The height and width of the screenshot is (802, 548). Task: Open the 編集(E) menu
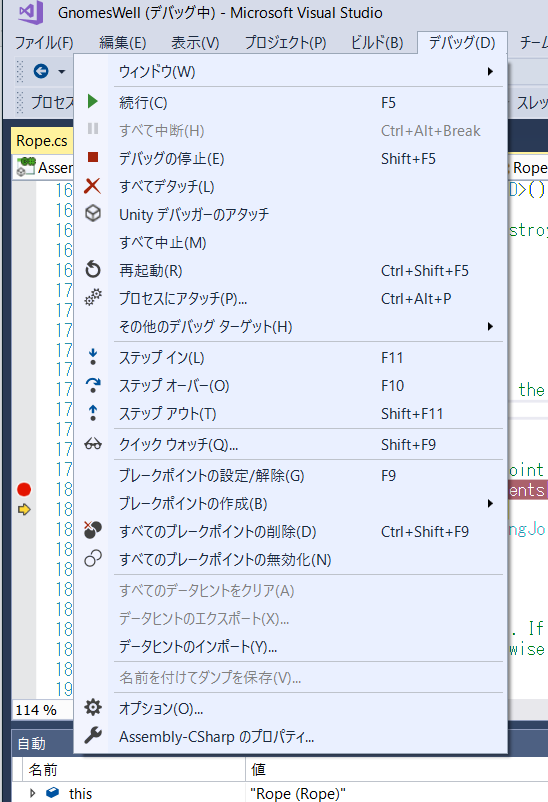point(123,42)
